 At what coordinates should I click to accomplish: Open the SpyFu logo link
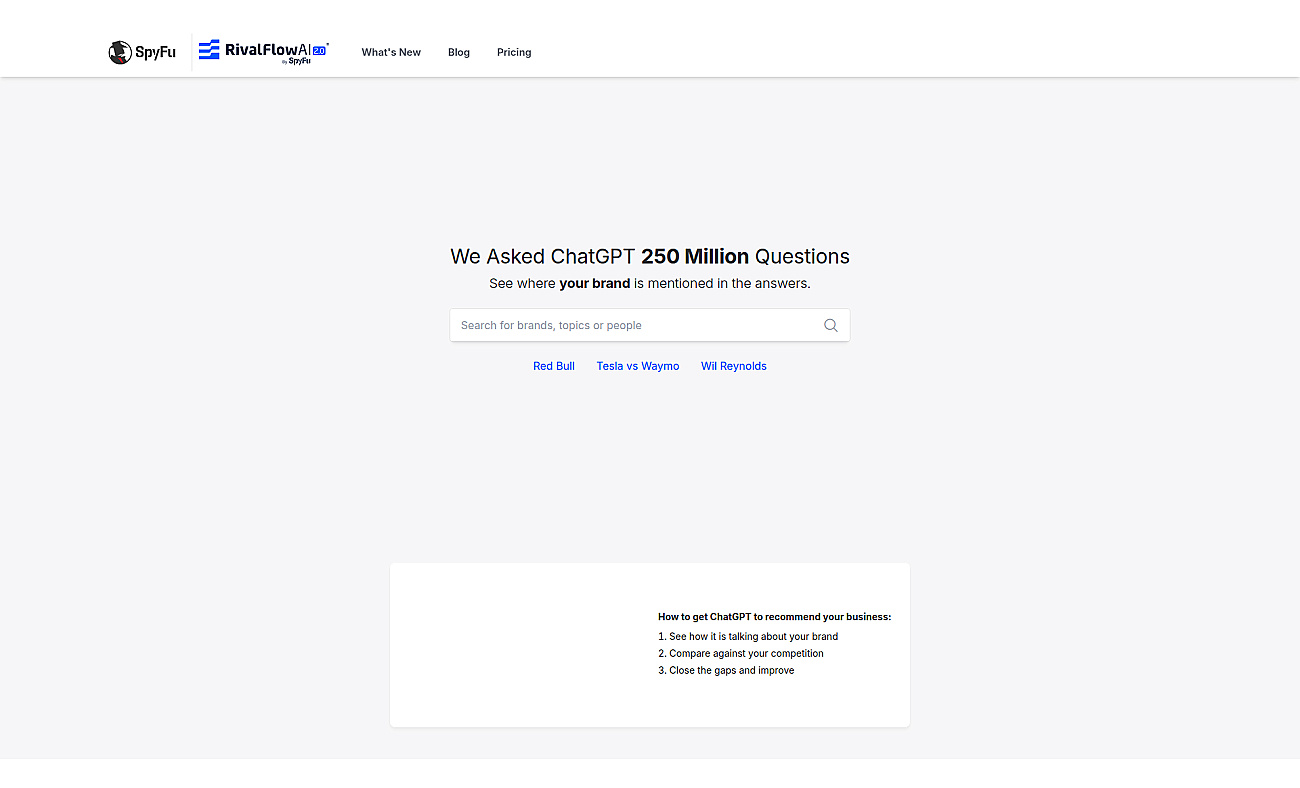tap(142, 52)
